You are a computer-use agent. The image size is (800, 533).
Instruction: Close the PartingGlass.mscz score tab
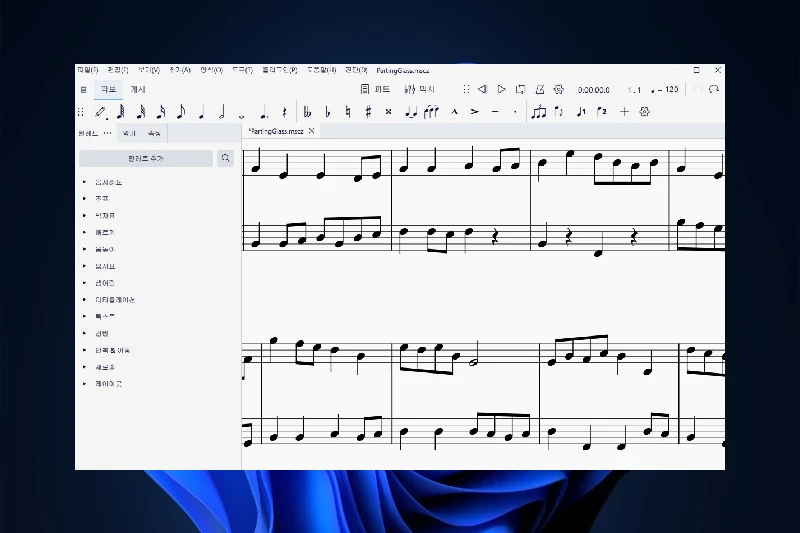(x=312, y=131)
